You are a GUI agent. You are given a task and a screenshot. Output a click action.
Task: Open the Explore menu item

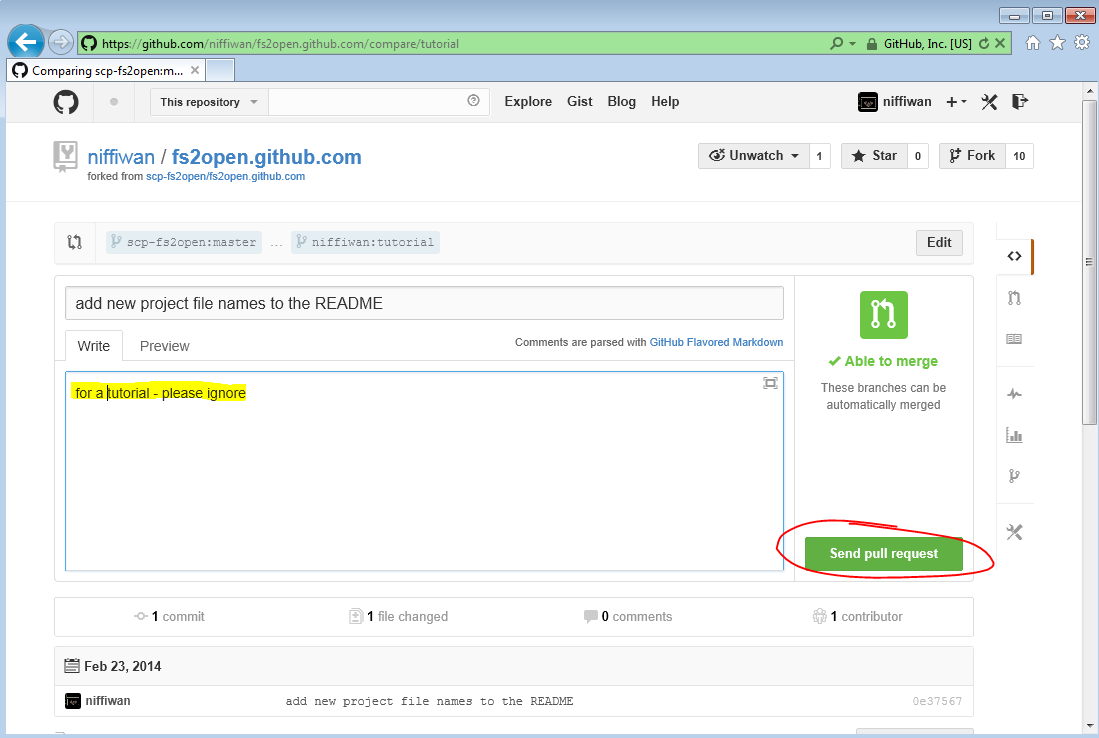pyautogui.click(x=528, y=102)
